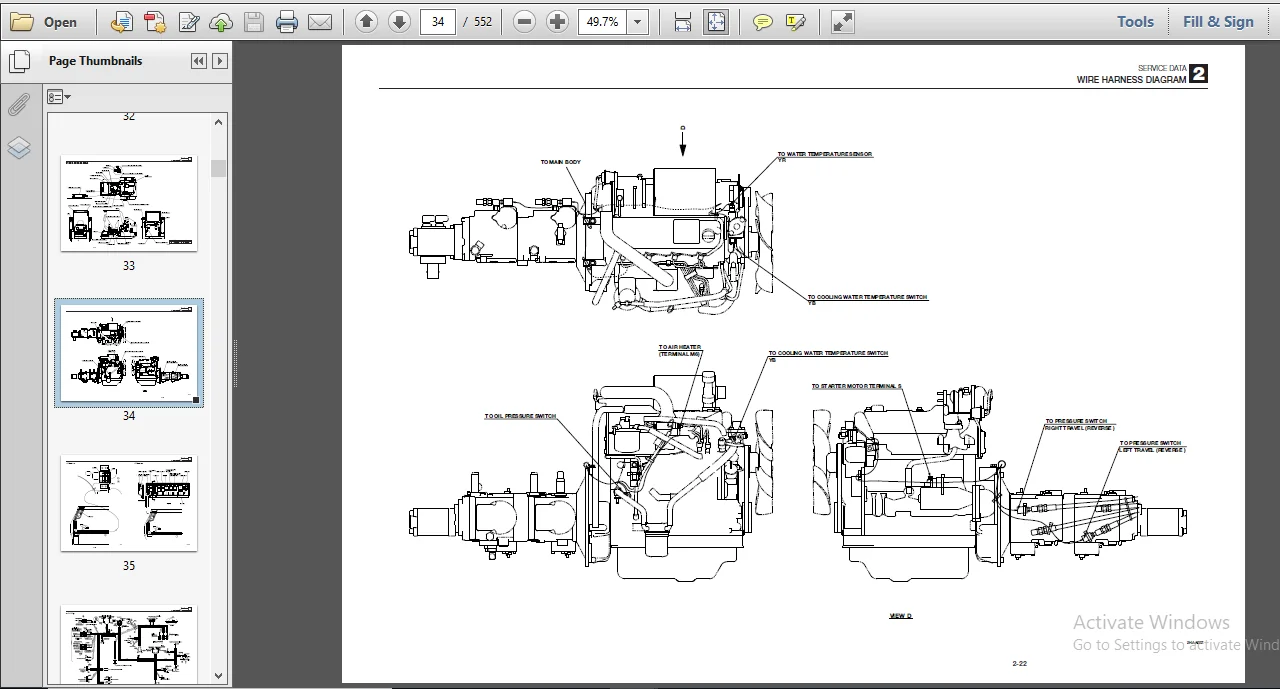This screenshot has height=689, width=1280.
Task: Select the partly visible page 36 thumbnail
Action: 129,644
